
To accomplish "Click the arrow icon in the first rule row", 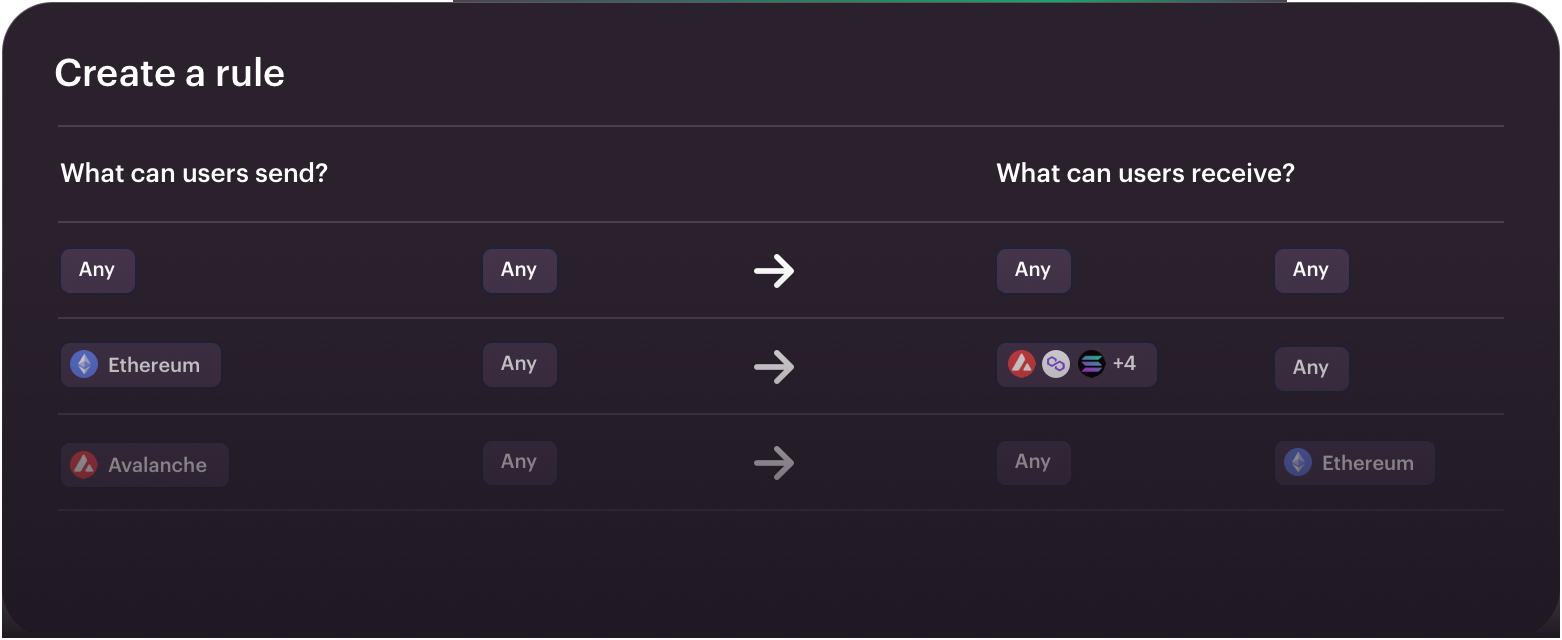I will pyautogui.click(x=775, y=270).
